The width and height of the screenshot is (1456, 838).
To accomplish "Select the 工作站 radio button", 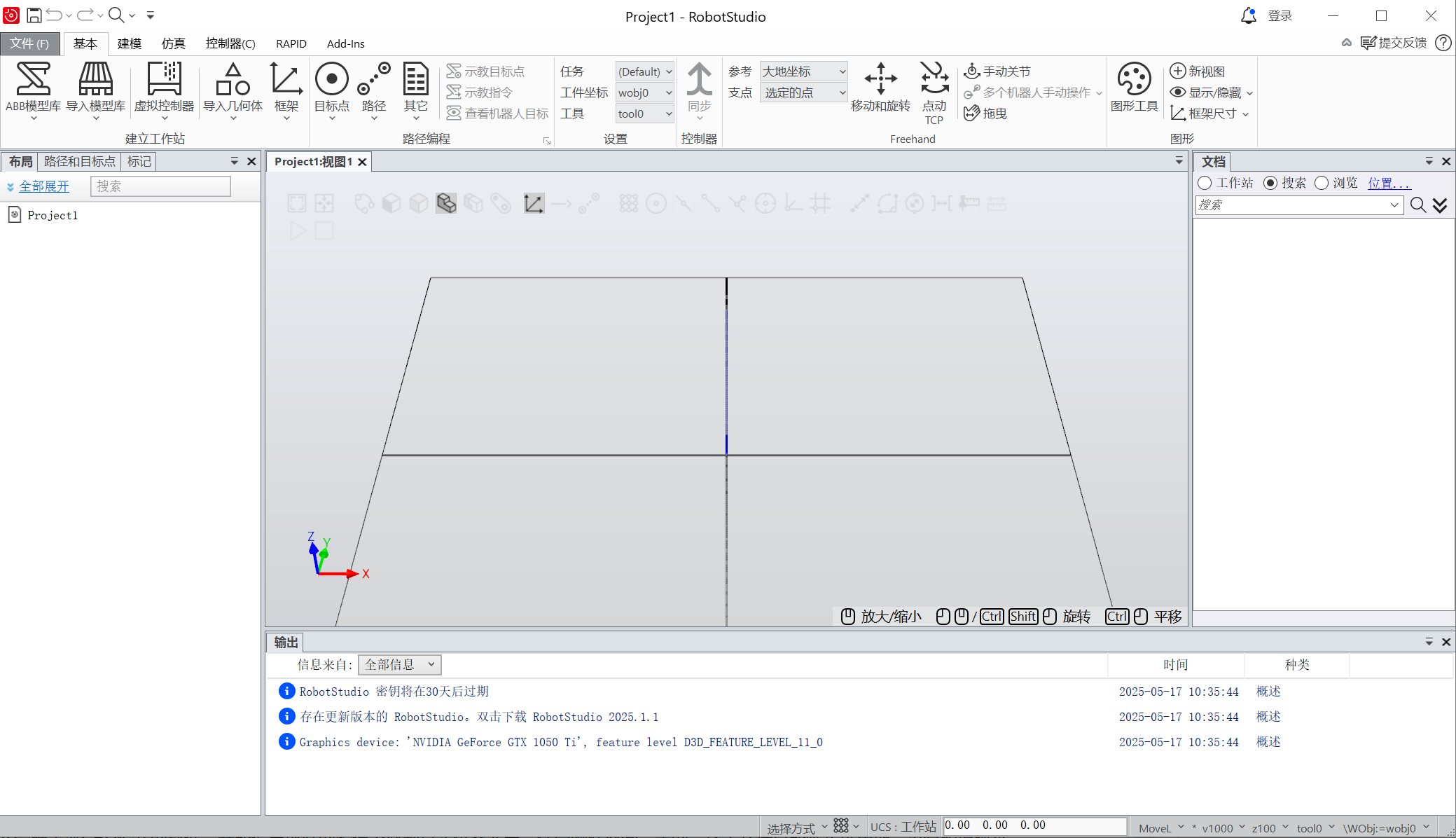I will tap(1205, 183).
